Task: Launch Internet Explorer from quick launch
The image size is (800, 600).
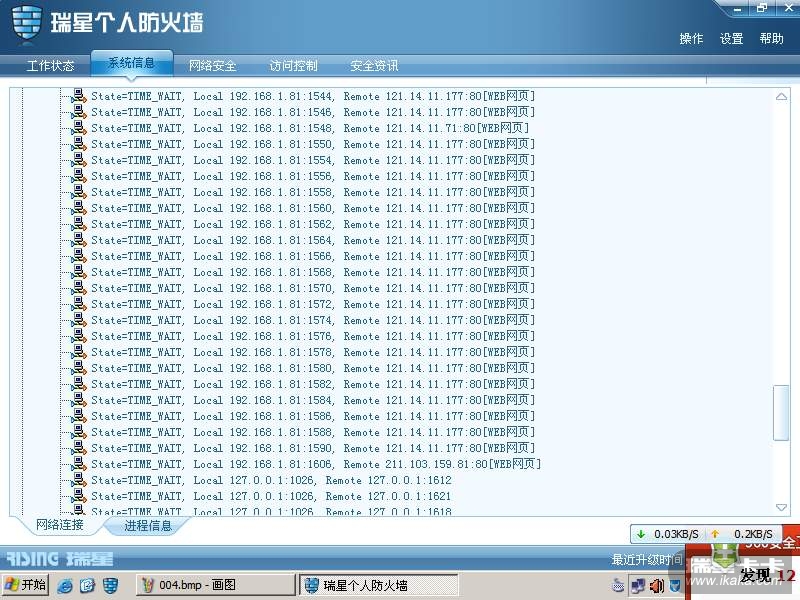Action: [65, 585]
